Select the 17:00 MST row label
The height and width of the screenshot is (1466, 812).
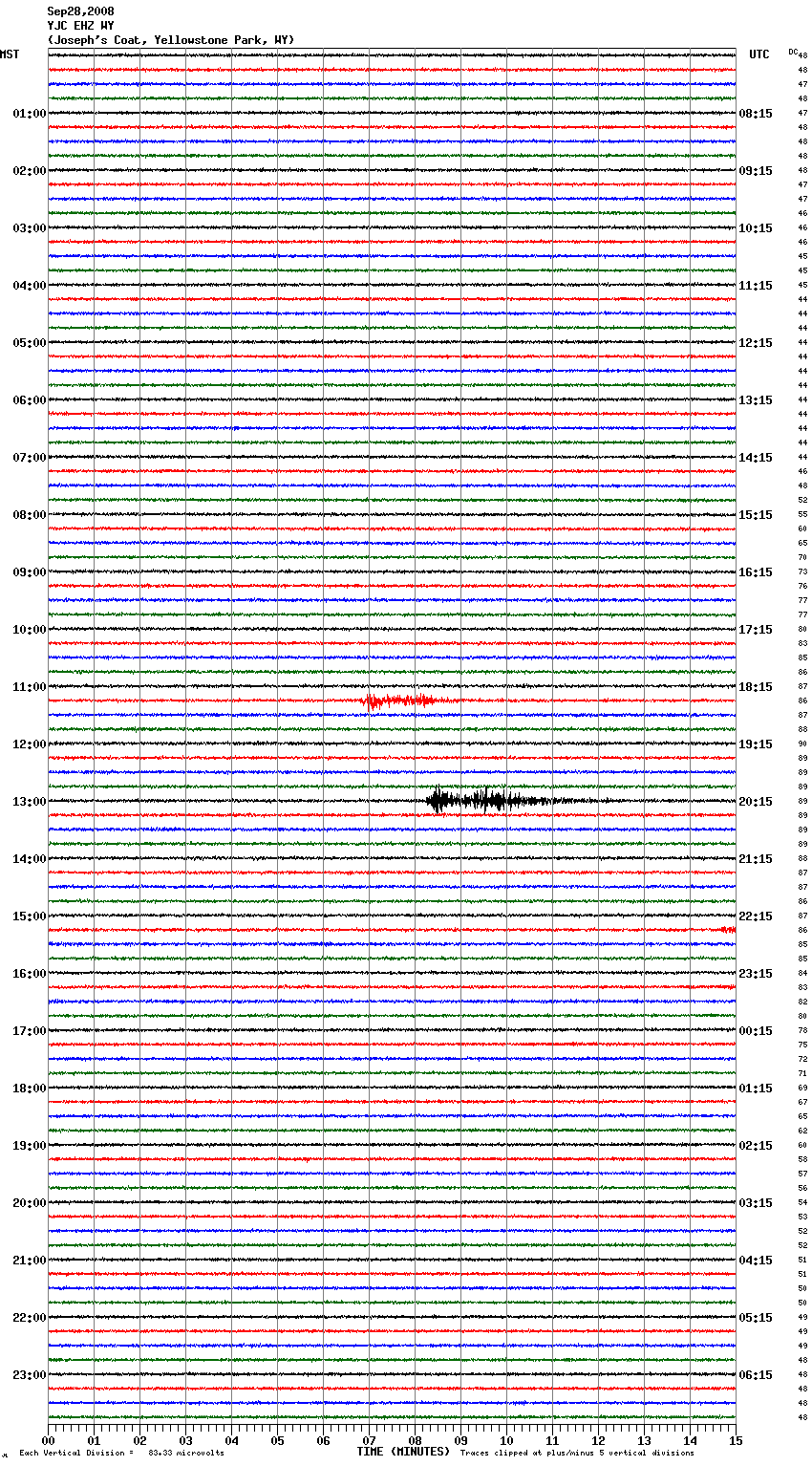click(30, 1031)
